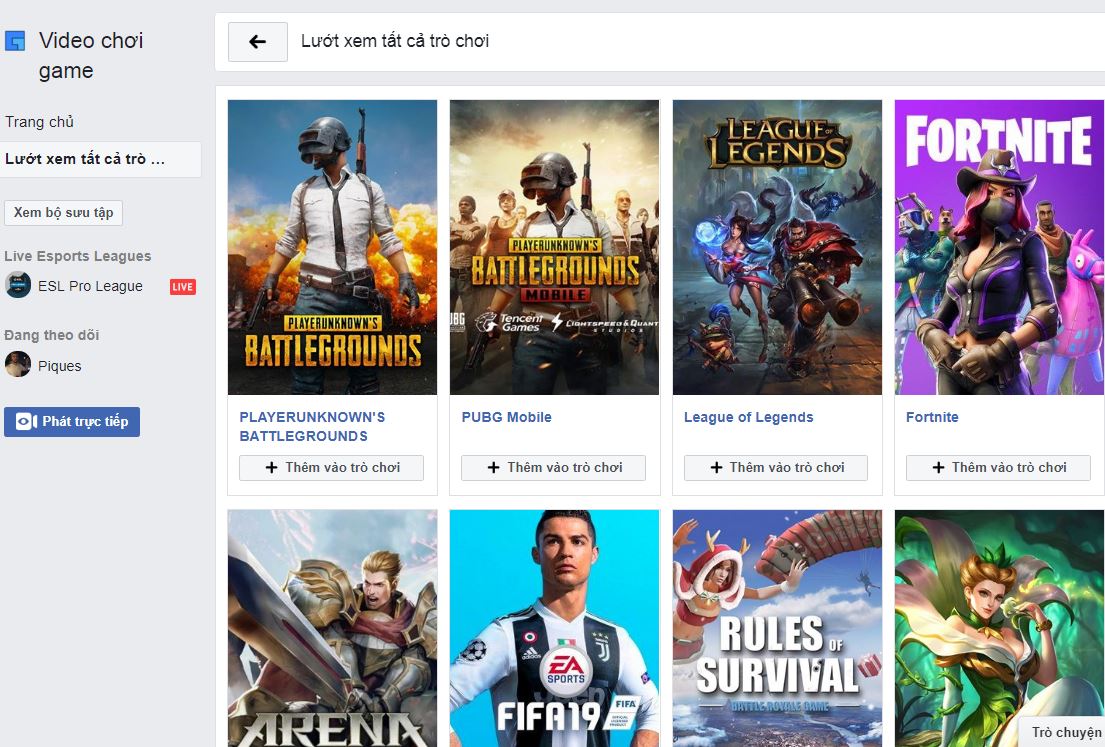This screenshot has width=1105, height=747.
Task: Open the Trò chuyện chat tab
Action: pos(1063,732)
